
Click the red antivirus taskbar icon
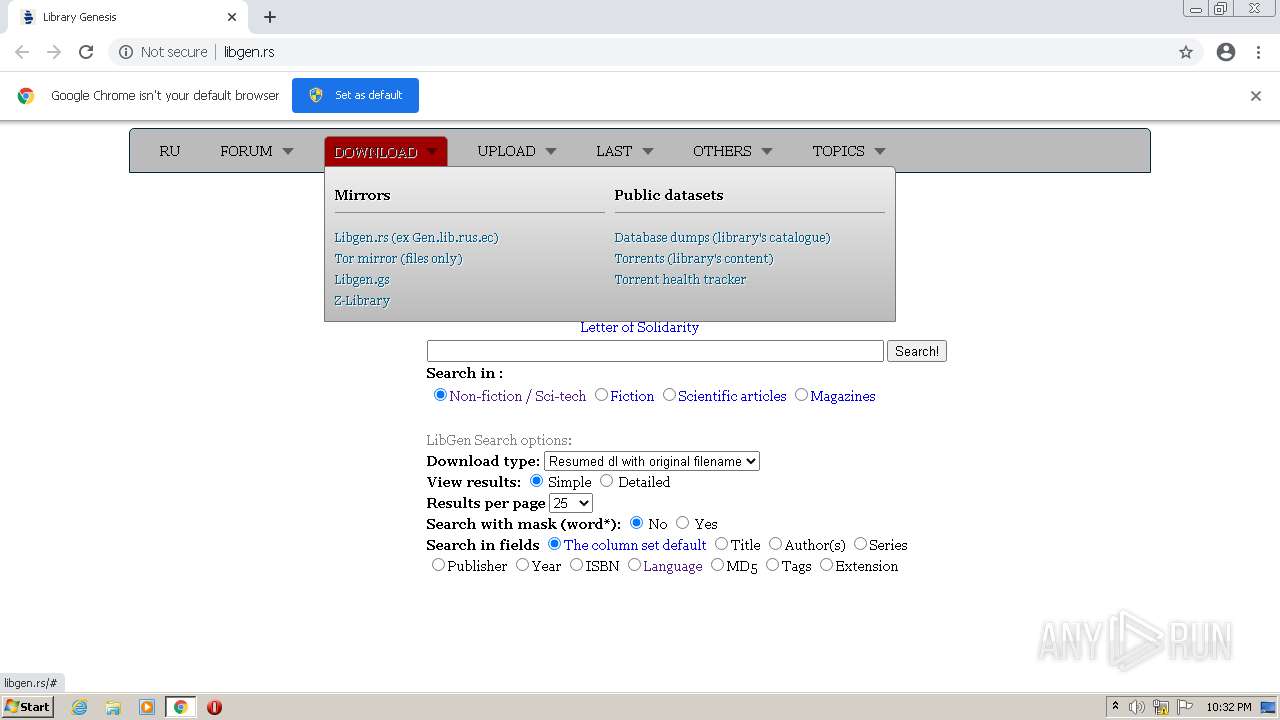coord(214,707)
